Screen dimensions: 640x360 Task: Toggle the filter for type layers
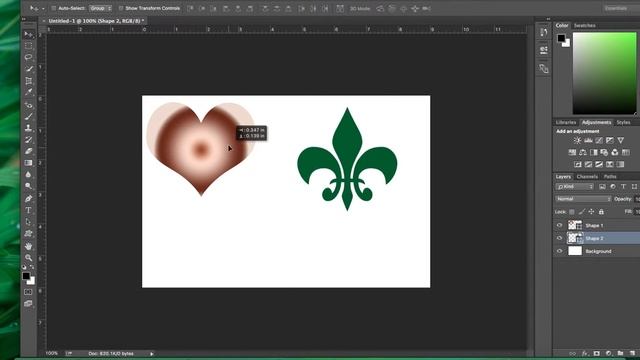(624, 187)
